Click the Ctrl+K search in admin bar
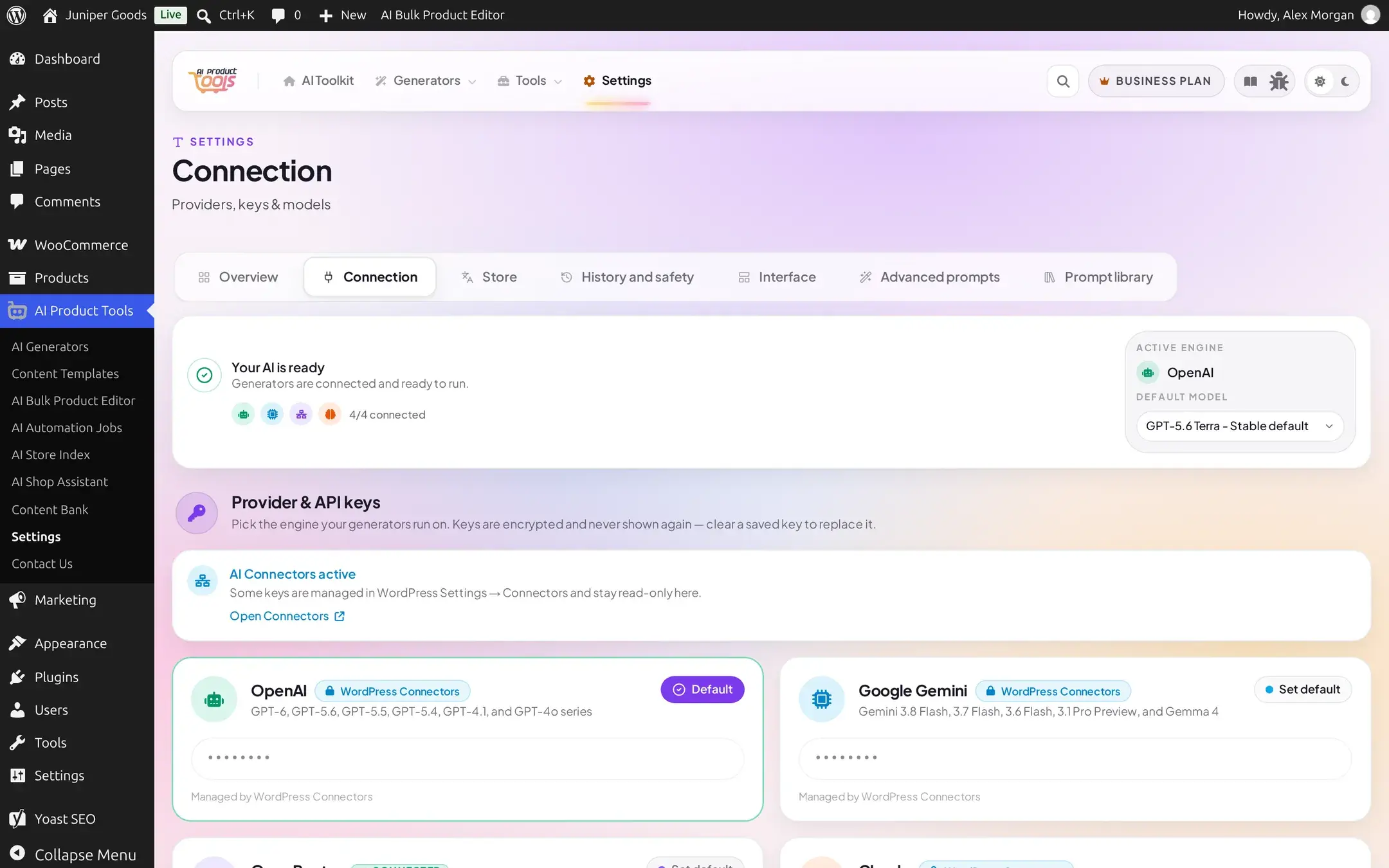1389x868 pixels. pos(226,15)
